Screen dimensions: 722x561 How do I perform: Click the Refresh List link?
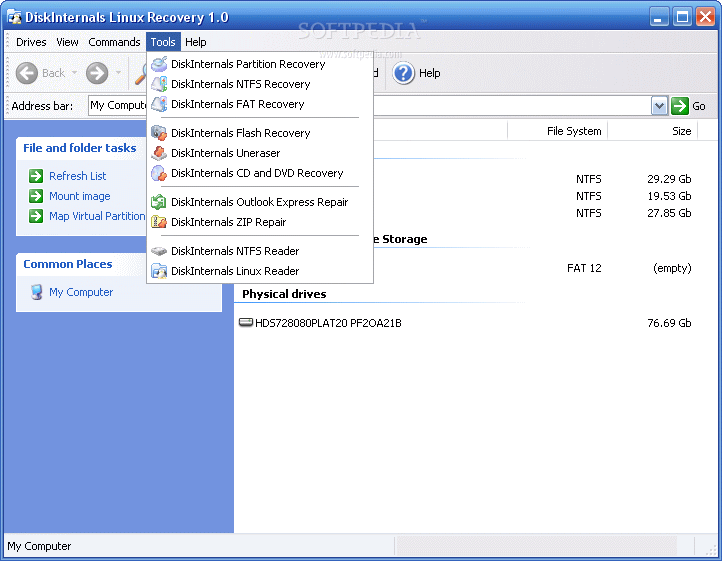point(77,176)
